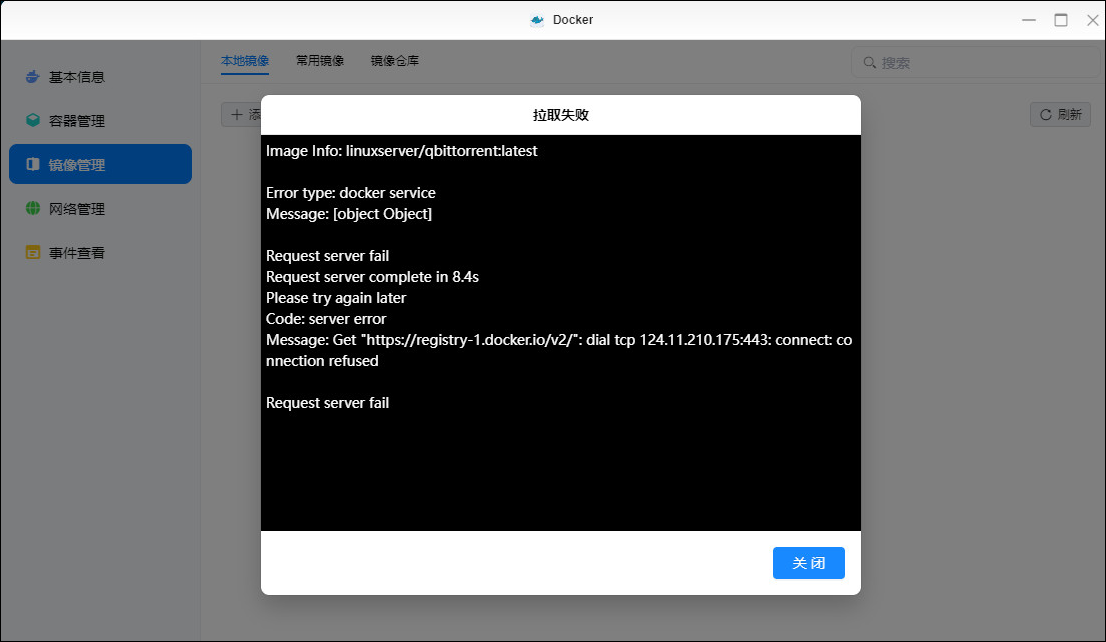
Task: Click the 刷新 refresh button
Action: (x=1060, y=115)
